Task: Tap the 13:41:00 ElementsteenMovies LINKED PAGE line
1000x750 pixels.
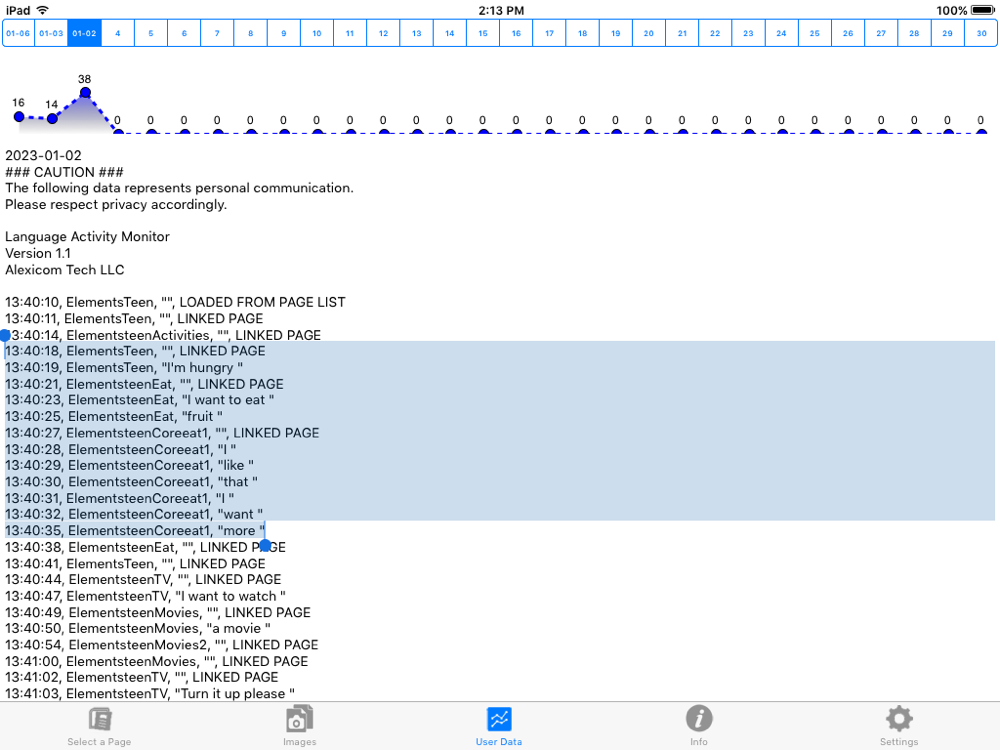Action: coord(156,661)
